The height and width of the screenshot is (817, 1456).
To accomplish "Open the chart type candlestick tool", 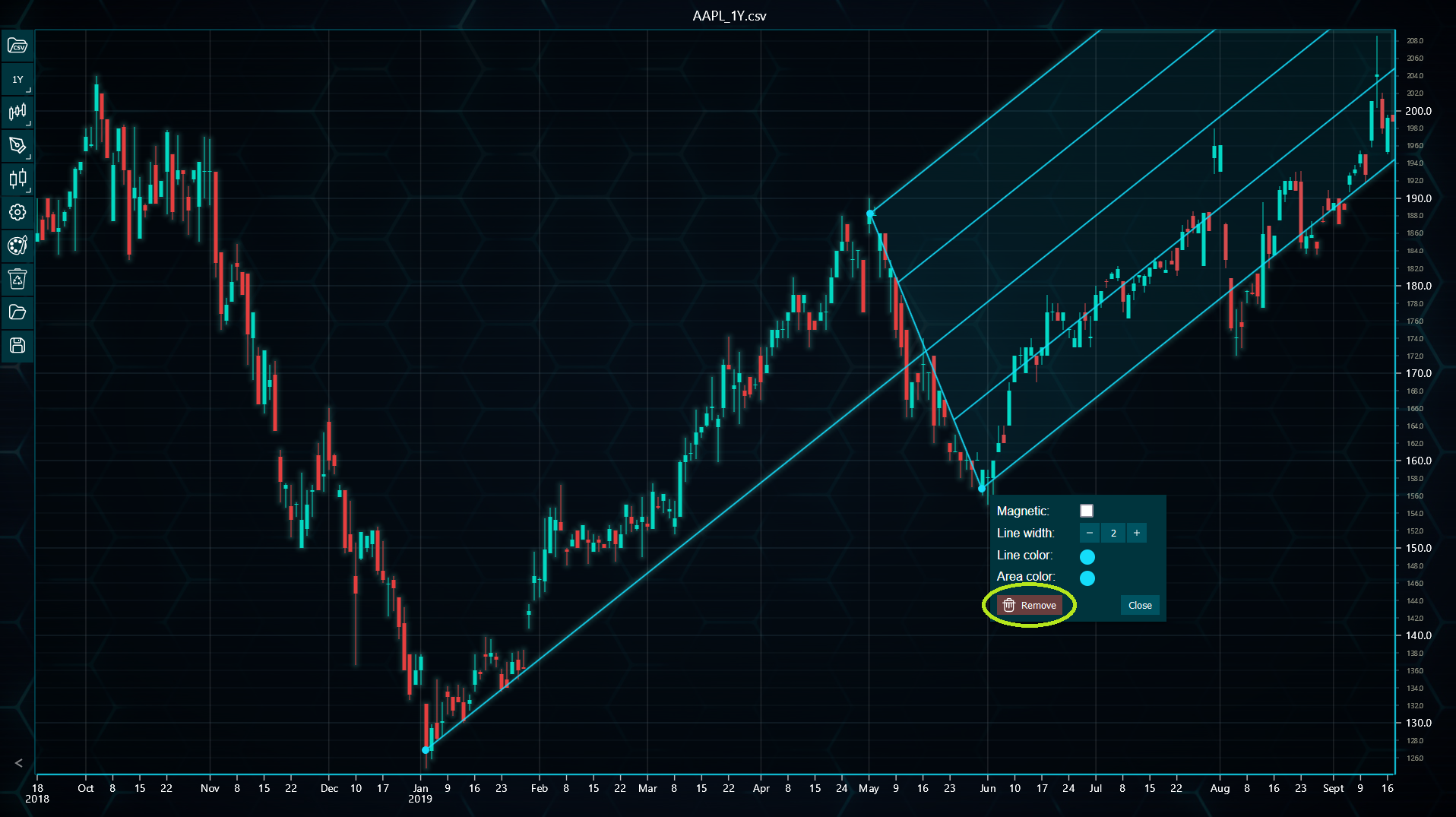I will coord(17,112).
